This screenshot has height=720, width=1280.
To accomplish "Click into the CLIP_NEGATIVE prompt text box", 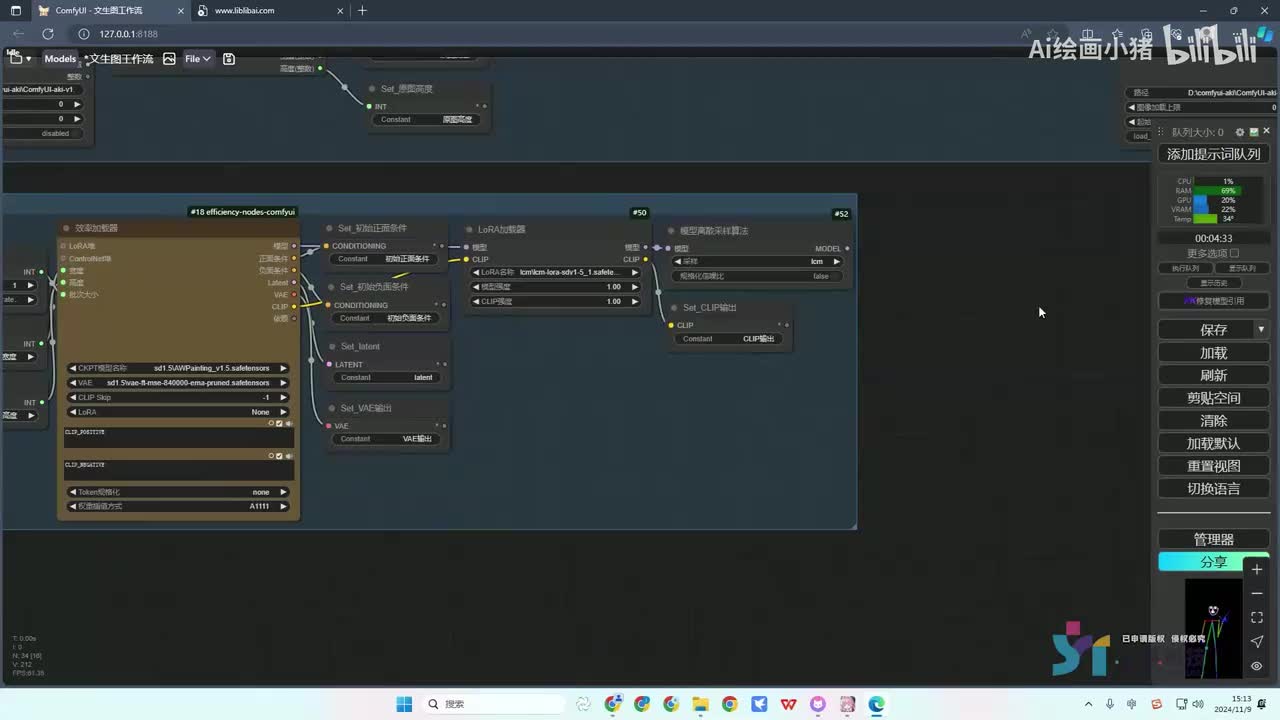I will click(179, 470).
